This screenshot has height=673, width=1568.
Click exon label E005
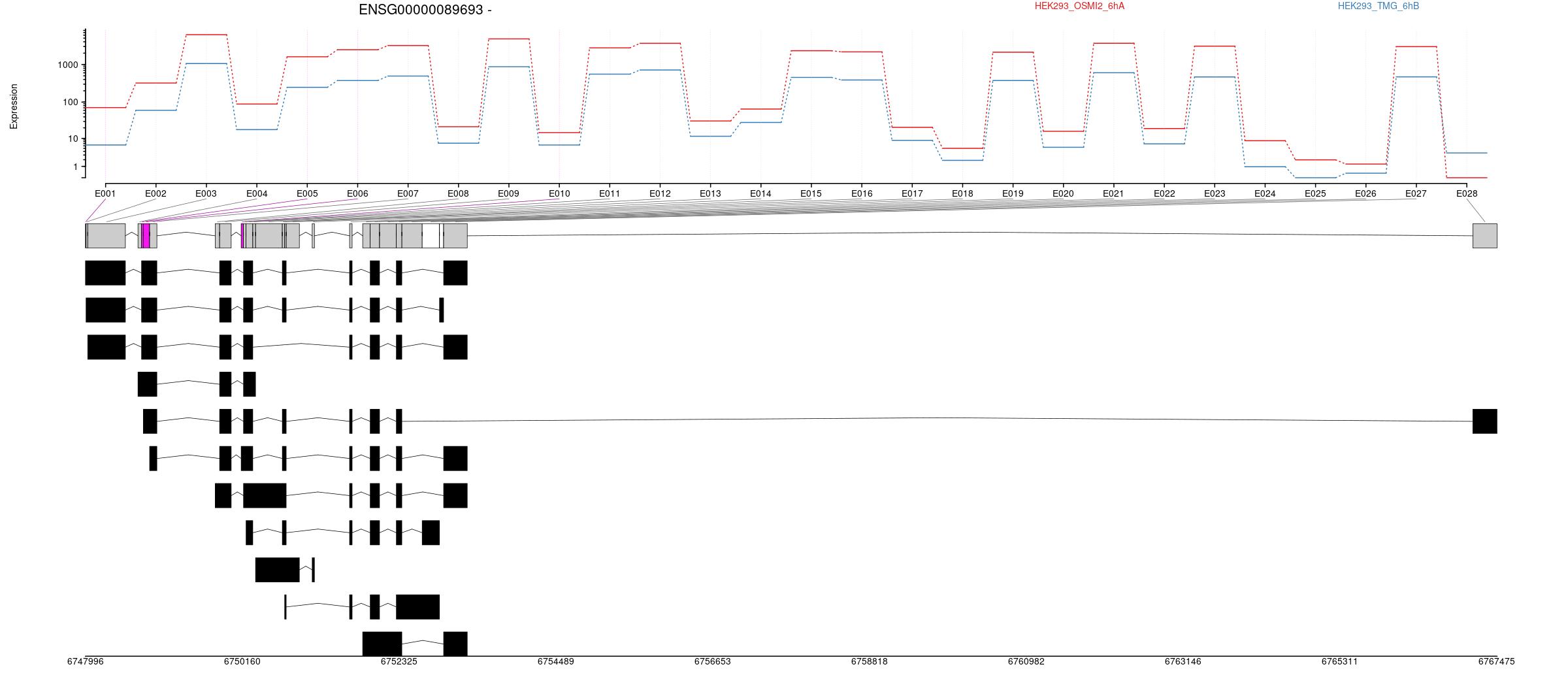pos(307,193)
